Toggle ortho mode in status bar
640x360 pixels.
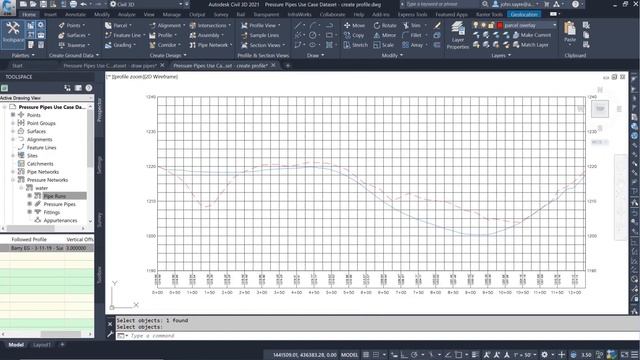tap(404, 355)
